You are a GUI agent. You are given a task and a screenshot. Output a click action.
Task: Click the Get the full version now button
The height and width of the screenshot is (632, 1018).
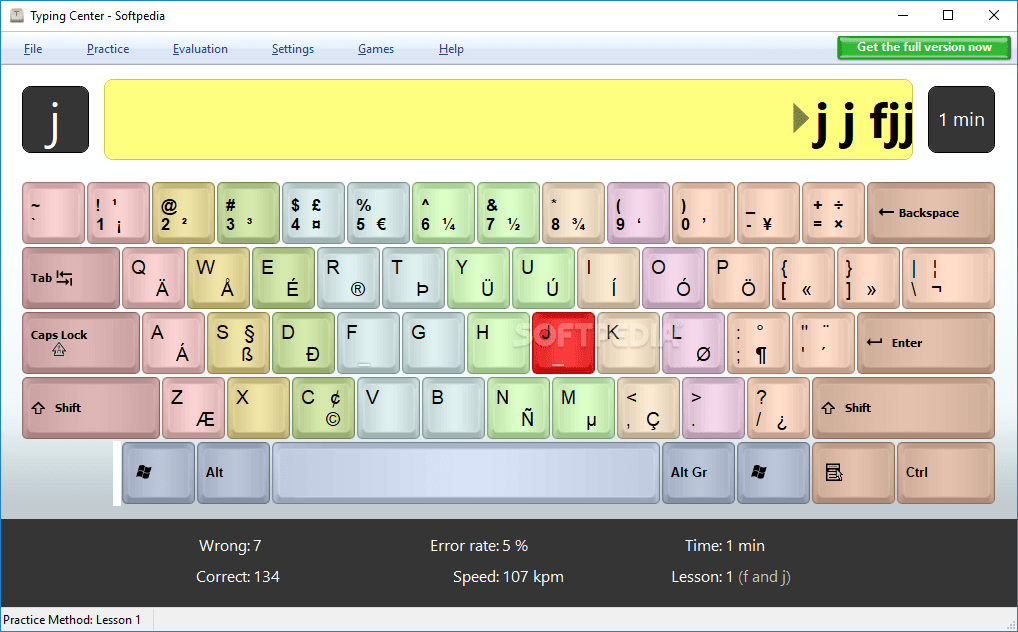922,47
